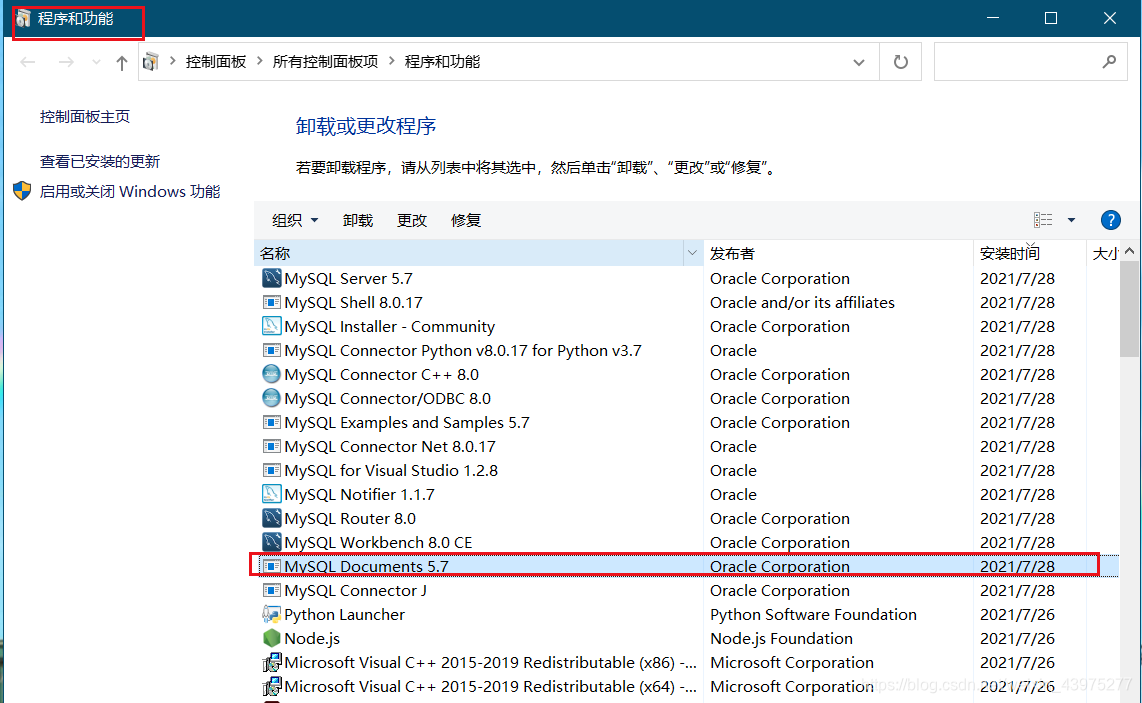This screenshot has height=703, width=1142.
Task: Select MySQL Router 8.0 row name
Action: point(350,519)
